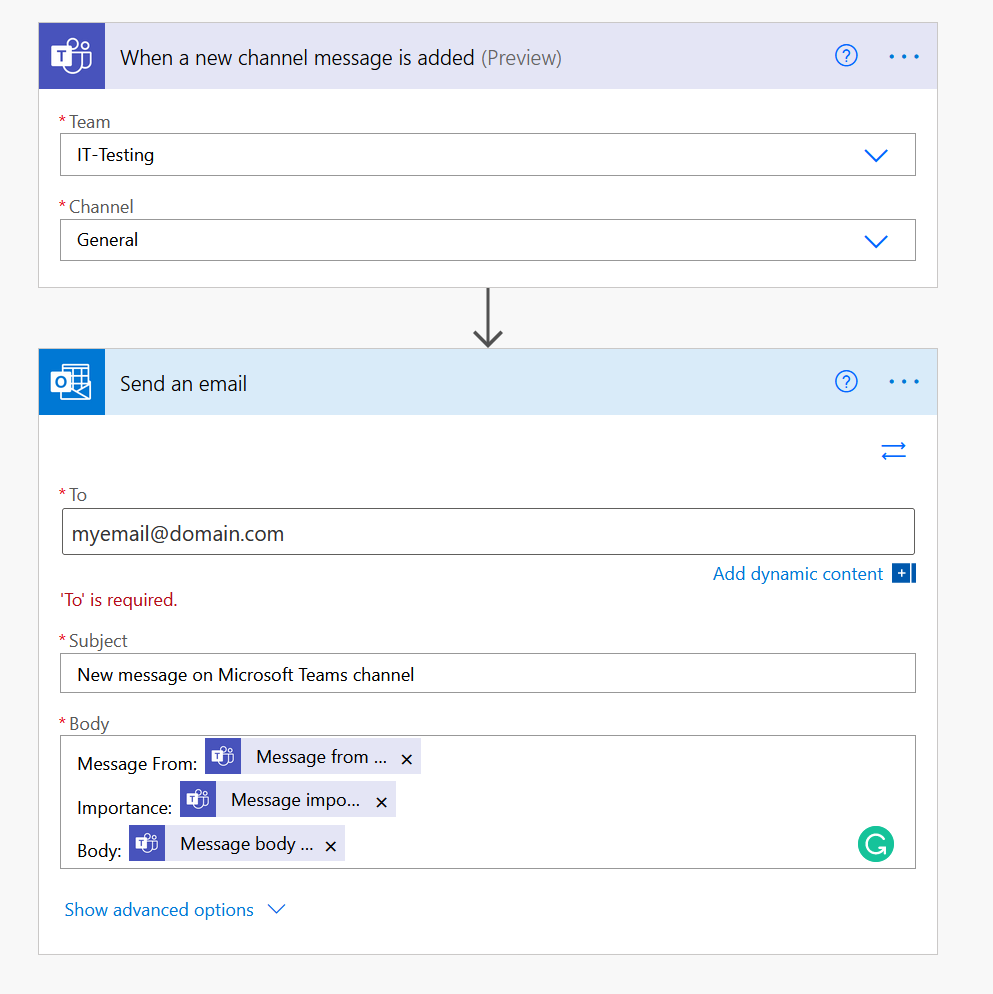The image size is (993, 994).
Task: Click the To field label
Action: pyautogui.click(x=78, y=494)
